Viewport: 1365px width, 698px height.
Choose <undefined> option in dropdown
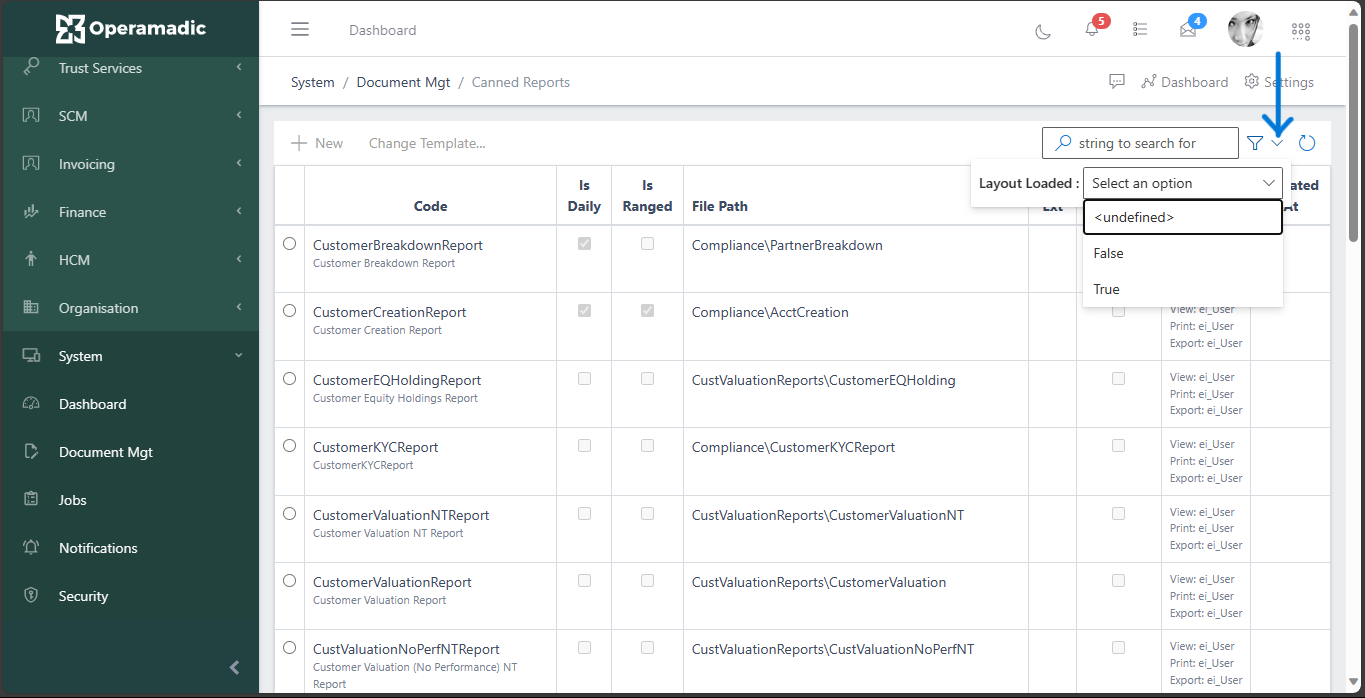coord(1182,217)
